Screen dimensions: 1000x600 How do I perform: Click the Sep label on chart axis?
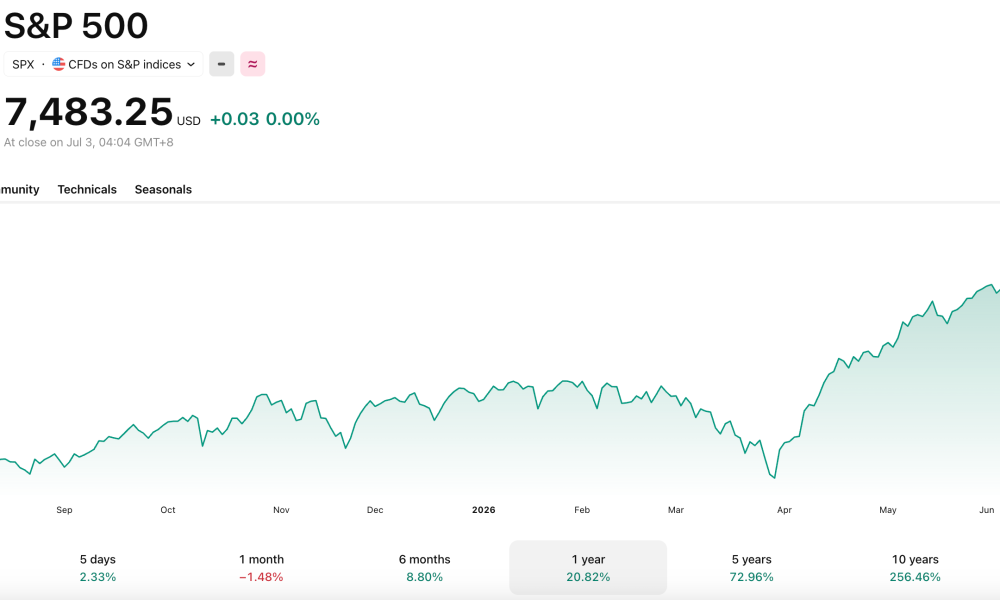click(64, 510)
